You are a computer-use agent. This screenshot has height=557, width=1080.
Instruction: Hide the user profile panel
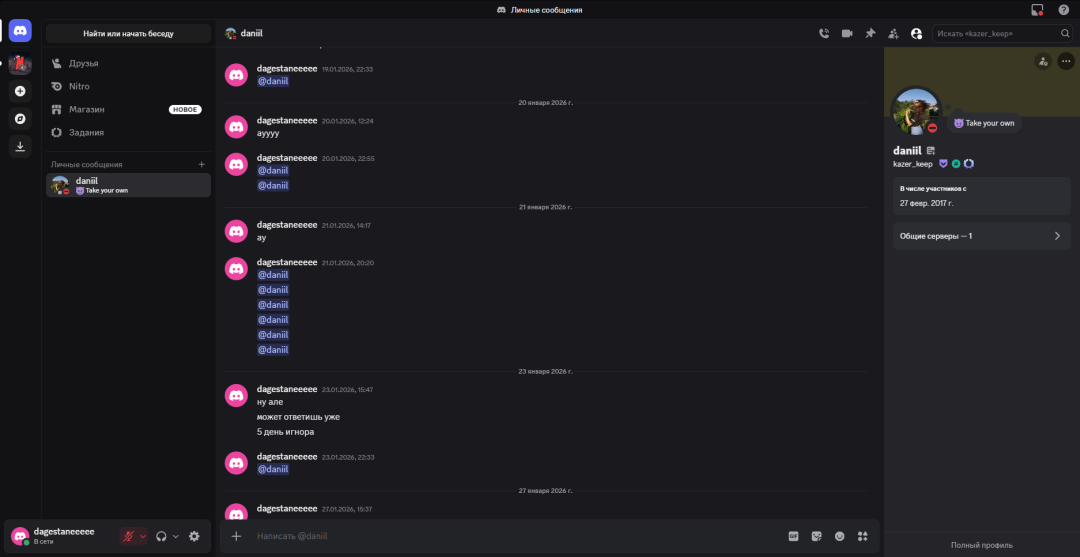click(916, 33)
